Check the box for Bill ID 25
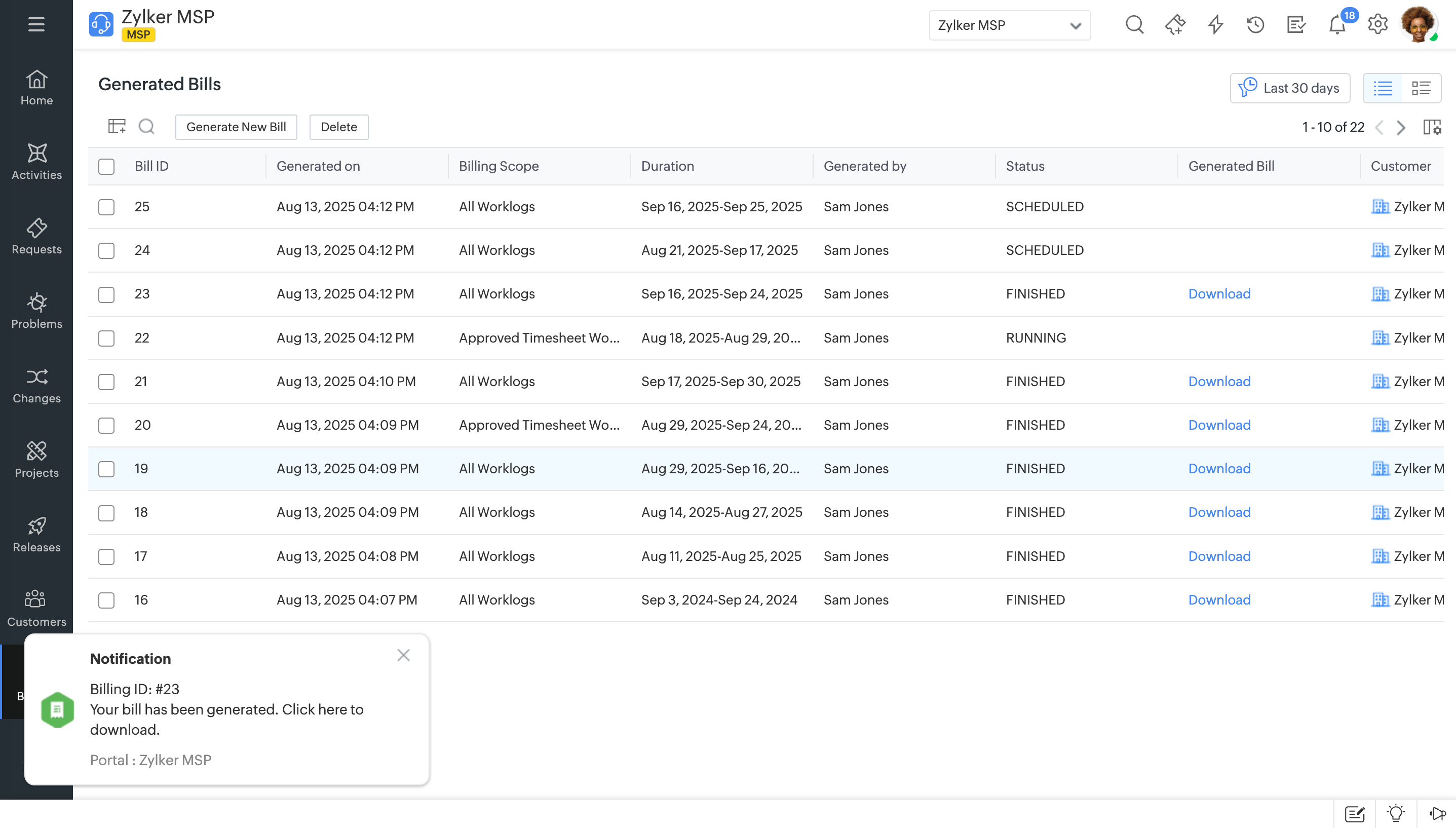Screen dimensions: 1456x828 106,207
